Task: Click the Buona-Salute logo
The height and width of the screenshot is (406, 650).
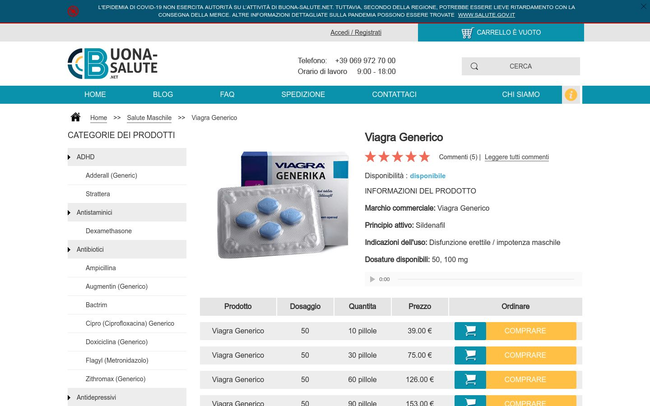Action: (x=112, y=63)
